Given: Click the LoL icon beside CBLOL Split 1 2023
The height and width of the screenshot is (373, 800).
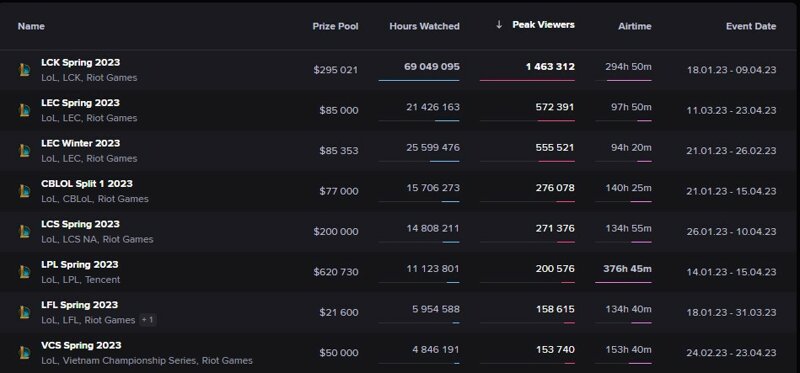Looking at the screenshot, I should (x=24, y=191).
